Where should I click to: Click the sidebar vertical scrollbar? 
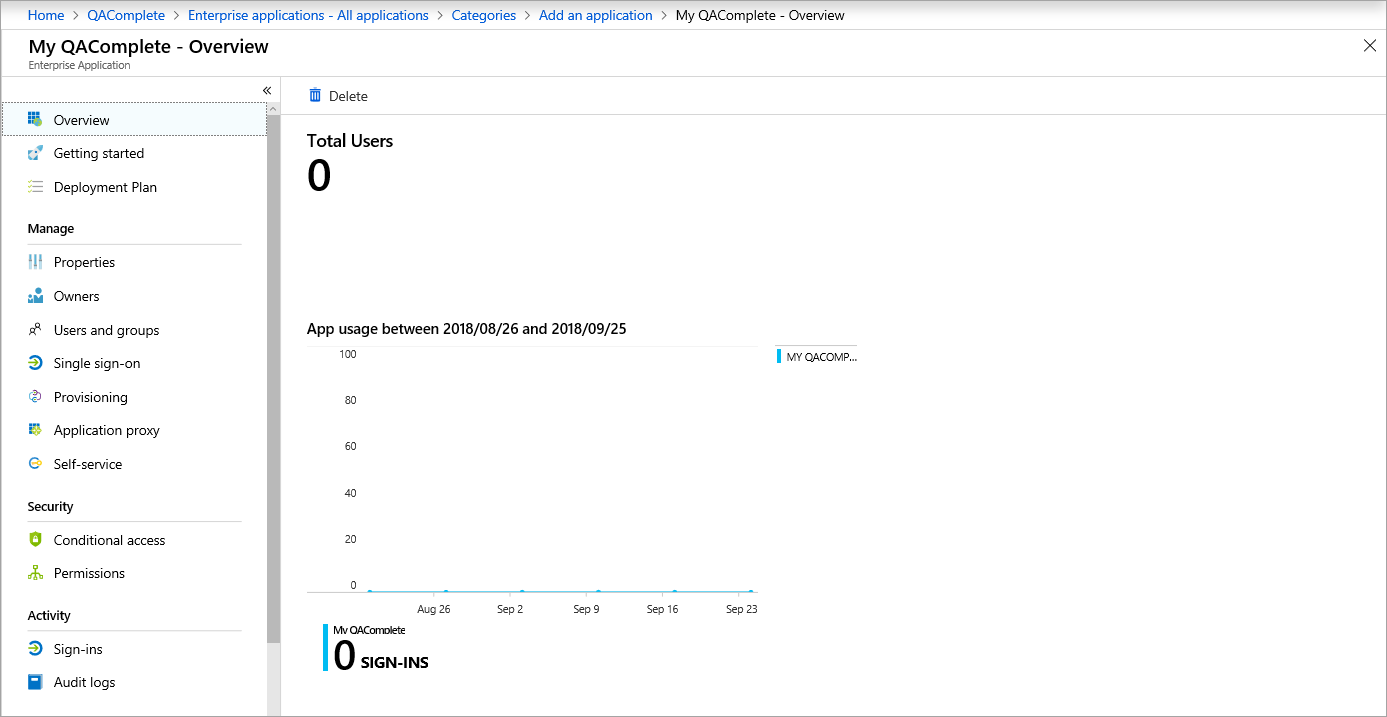(x=274, y=400)
